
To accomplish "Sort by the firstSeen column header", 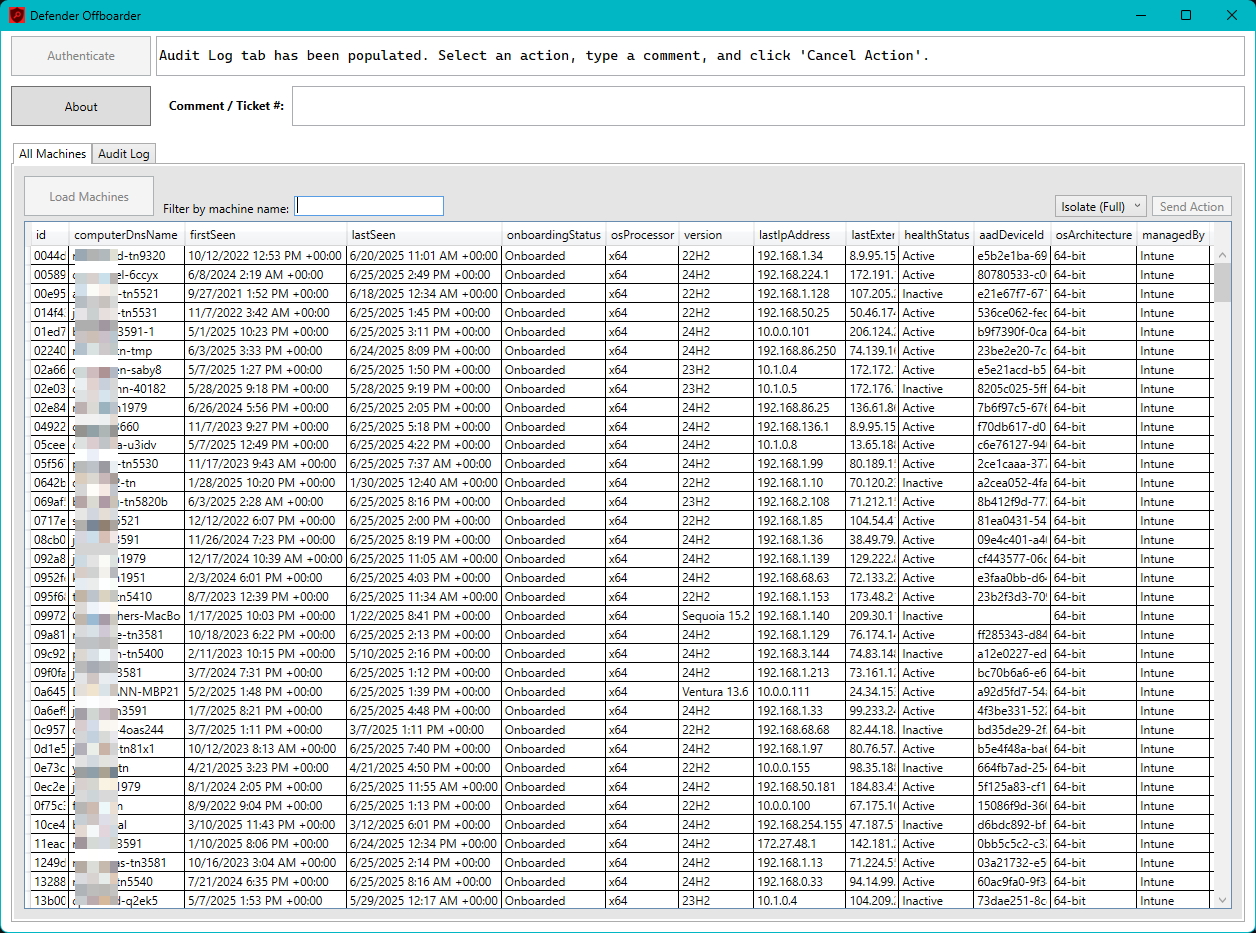I will [266, 235].
